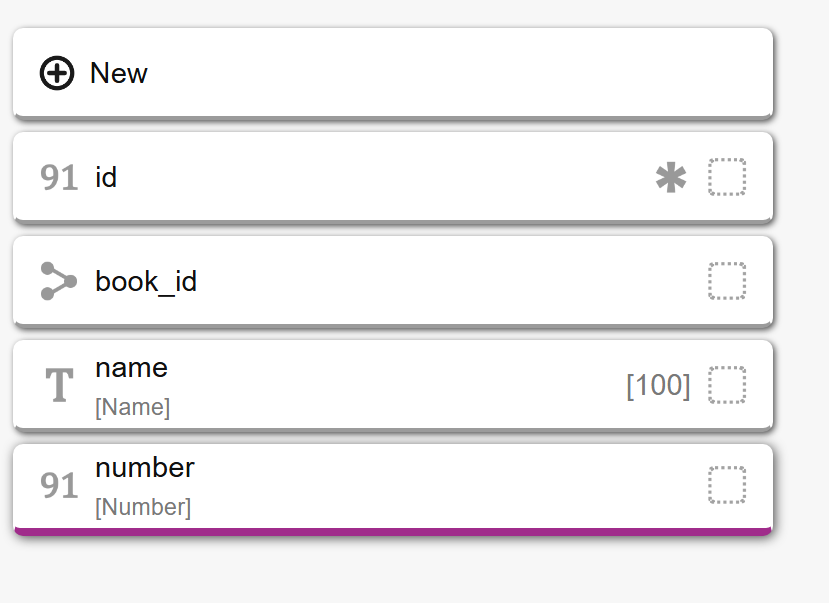Toggle the dotted checkbox on book_id row
Screen dimensions: 829x603
[727, 281]
